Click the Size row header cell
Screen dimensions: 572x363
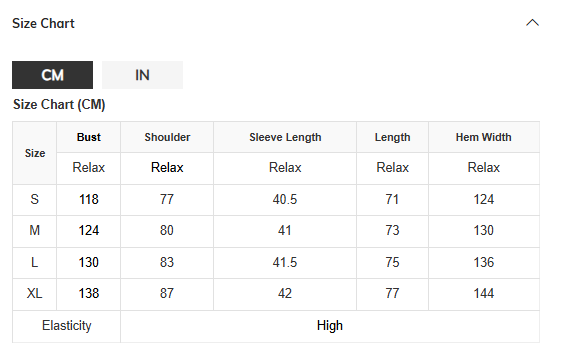point(35,153)
